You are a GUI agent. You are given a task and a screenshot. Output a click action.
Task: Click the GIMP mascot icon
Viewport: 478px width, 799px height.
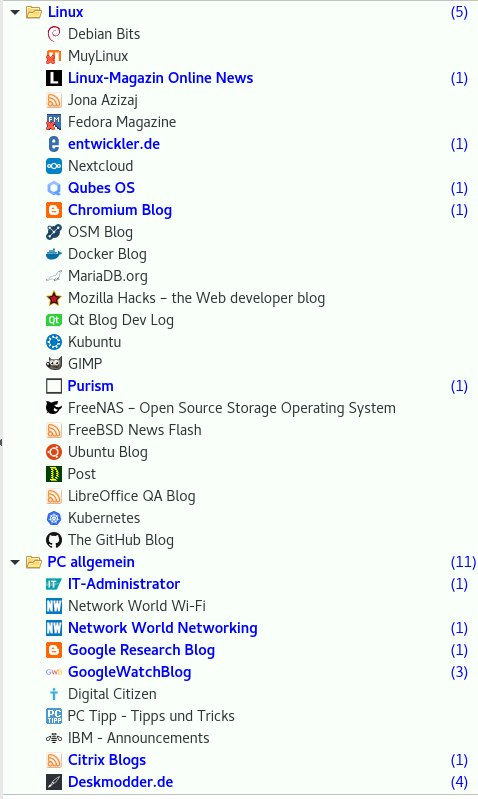[54, 364]
